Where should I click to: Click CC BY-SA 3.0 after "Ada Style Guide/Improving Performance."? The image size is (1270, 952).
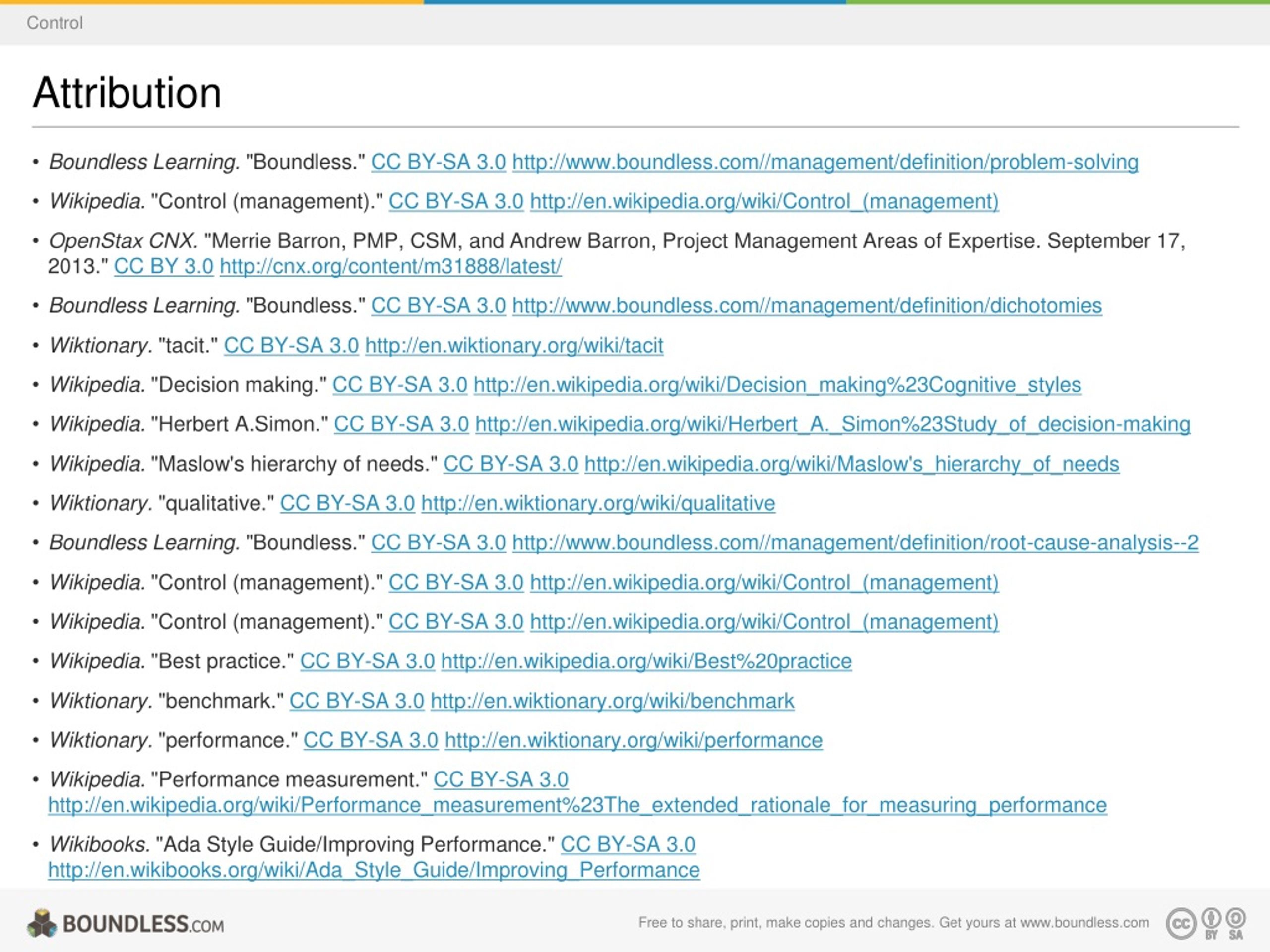[x=628, y=845]
